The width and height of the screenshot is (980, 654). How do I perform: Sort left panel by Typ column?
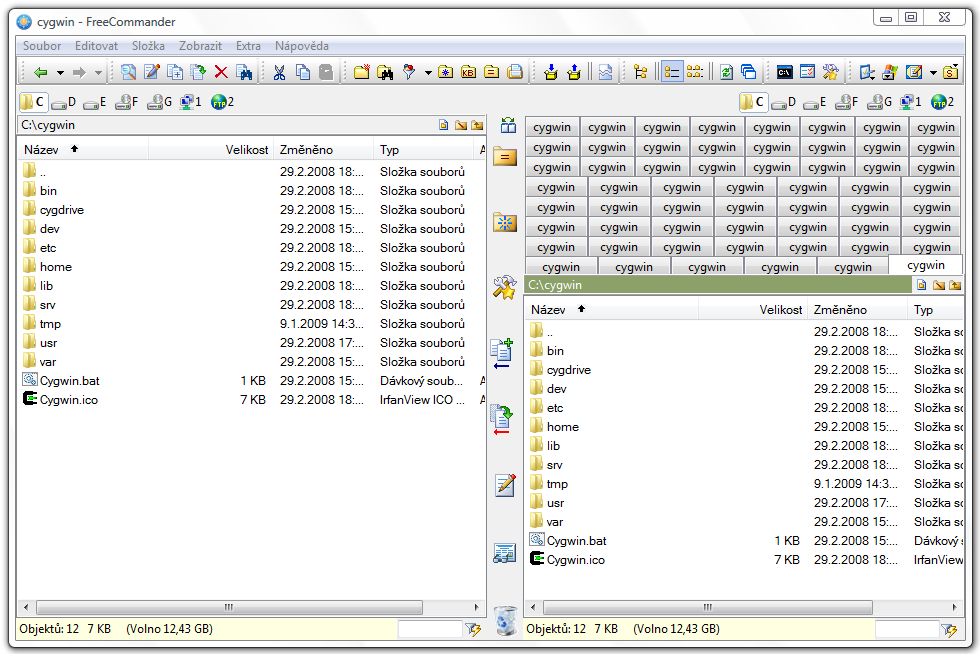pyautogui.click(x=424, y=149)
